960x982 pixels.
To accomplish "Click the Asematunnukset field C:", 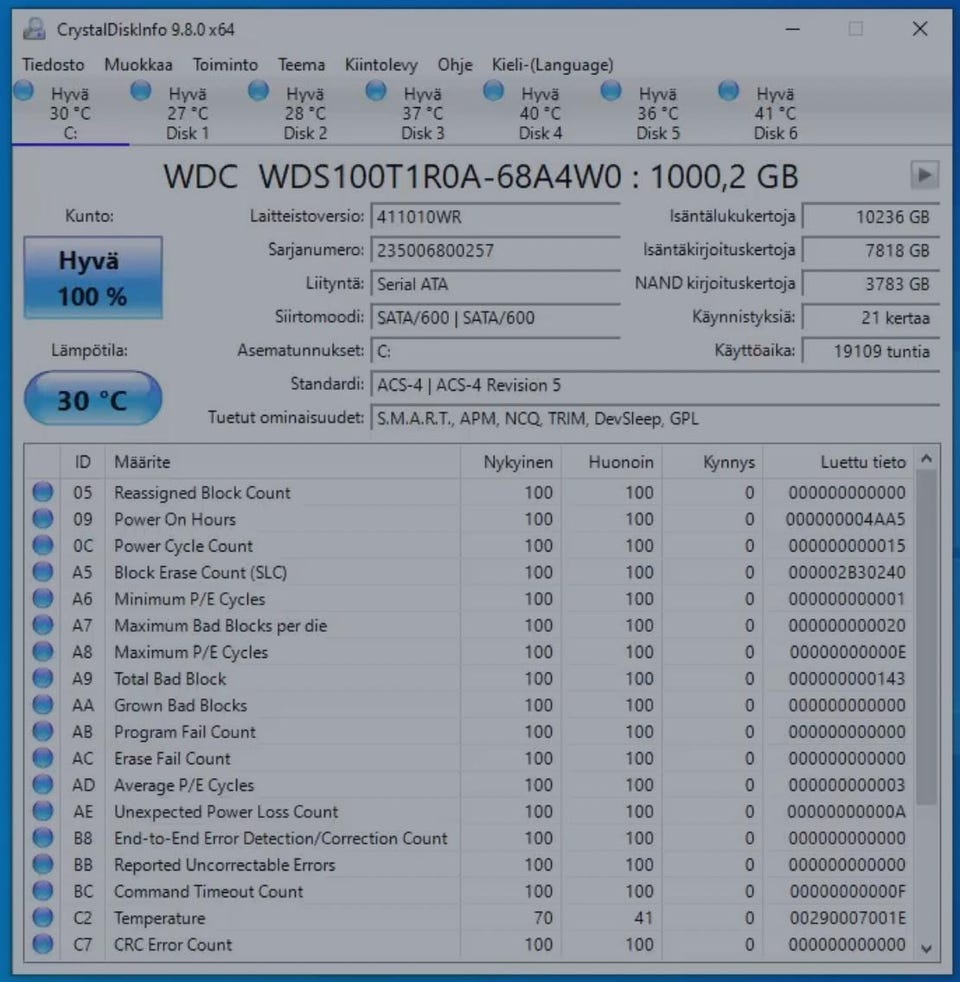I will 495,351.
